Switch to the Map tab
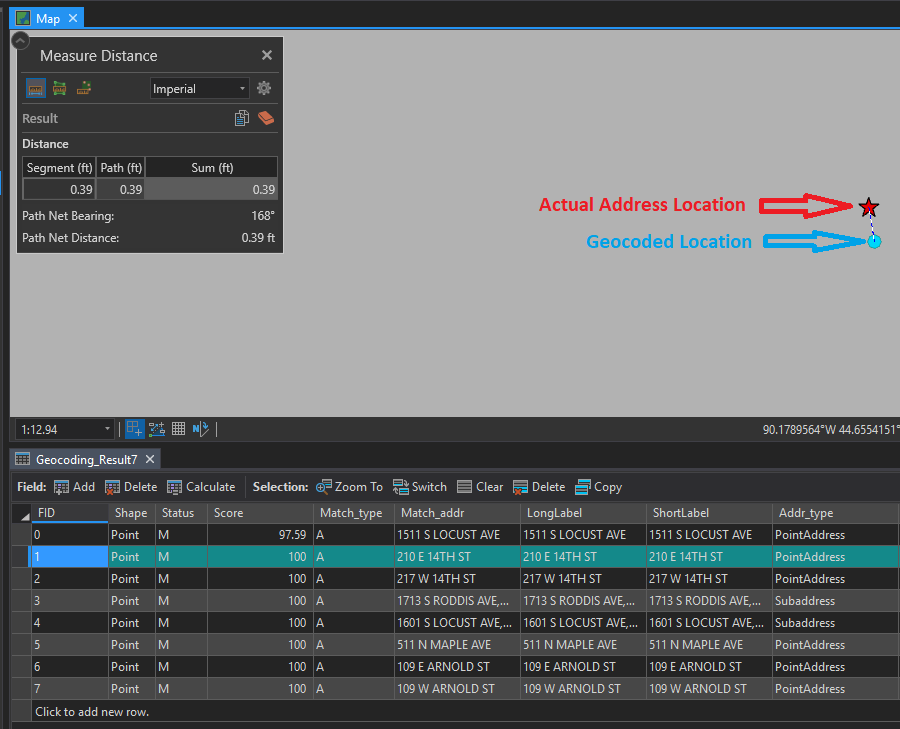This screenshot has width=900, height=729. [48, 18]
